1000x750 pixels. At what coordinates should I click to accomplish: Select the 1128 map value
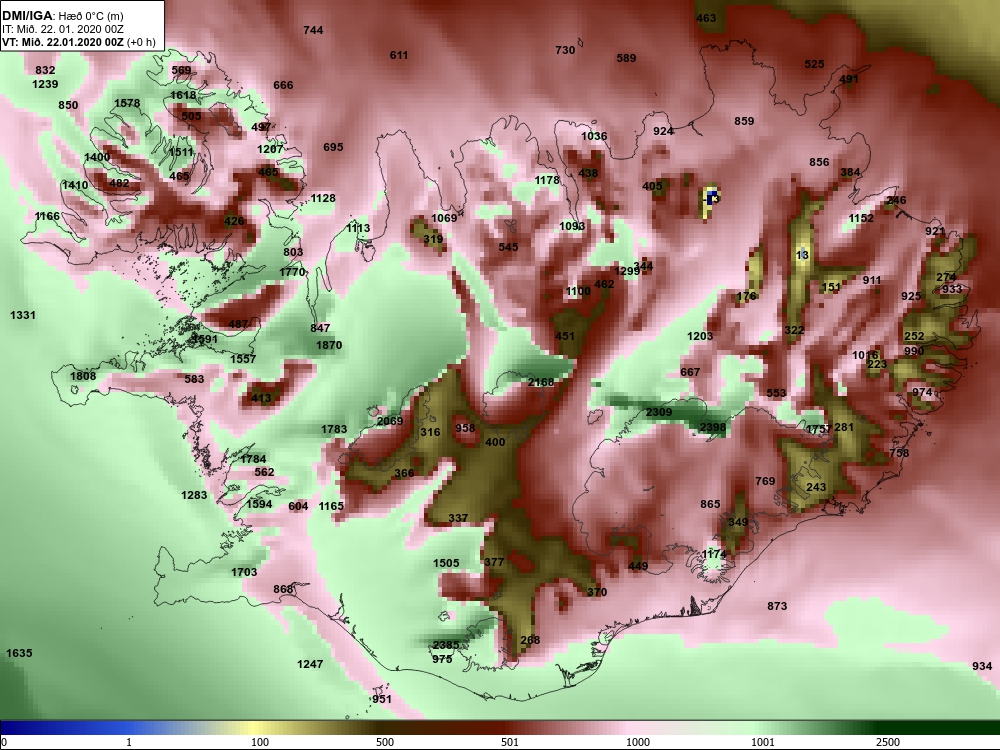323,198
